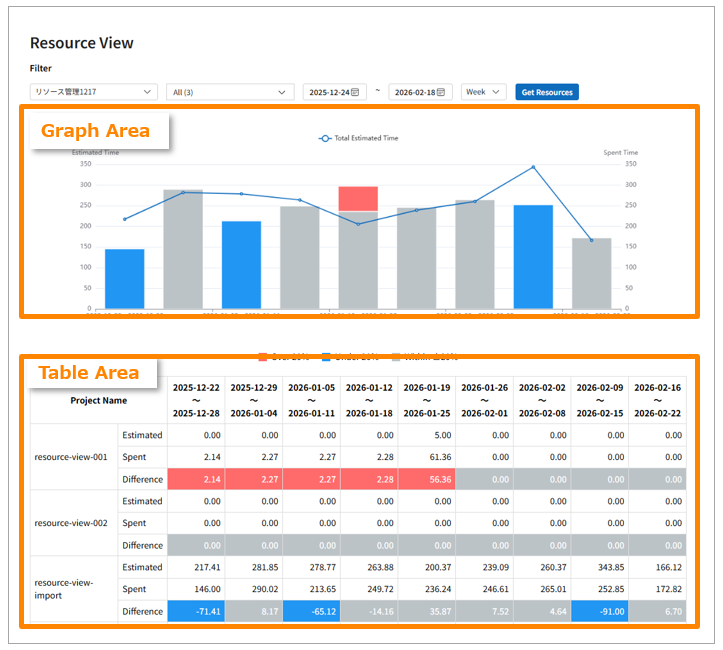This screenshot has width=723, height=650.
Task: Click the Total Estimated Time legend marker
Action: click(325, 138)
